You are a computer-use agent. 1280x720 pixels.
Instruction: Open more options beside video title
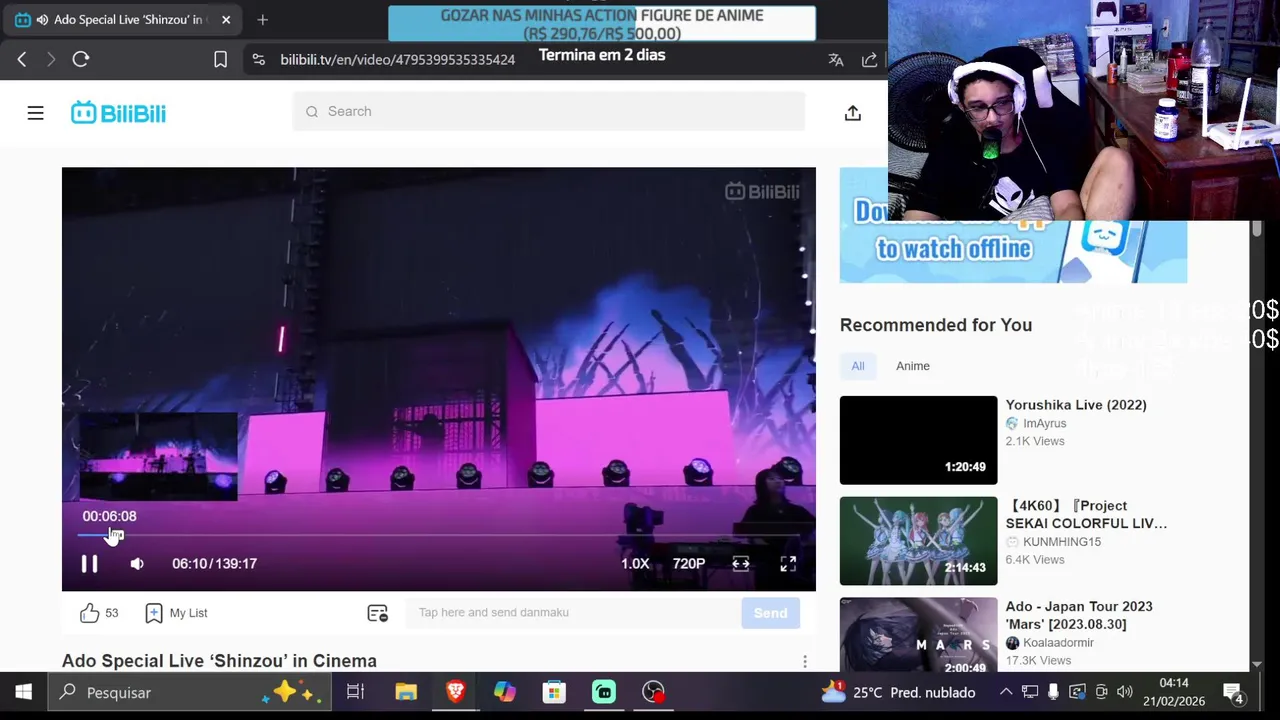(x=804, y=662)
